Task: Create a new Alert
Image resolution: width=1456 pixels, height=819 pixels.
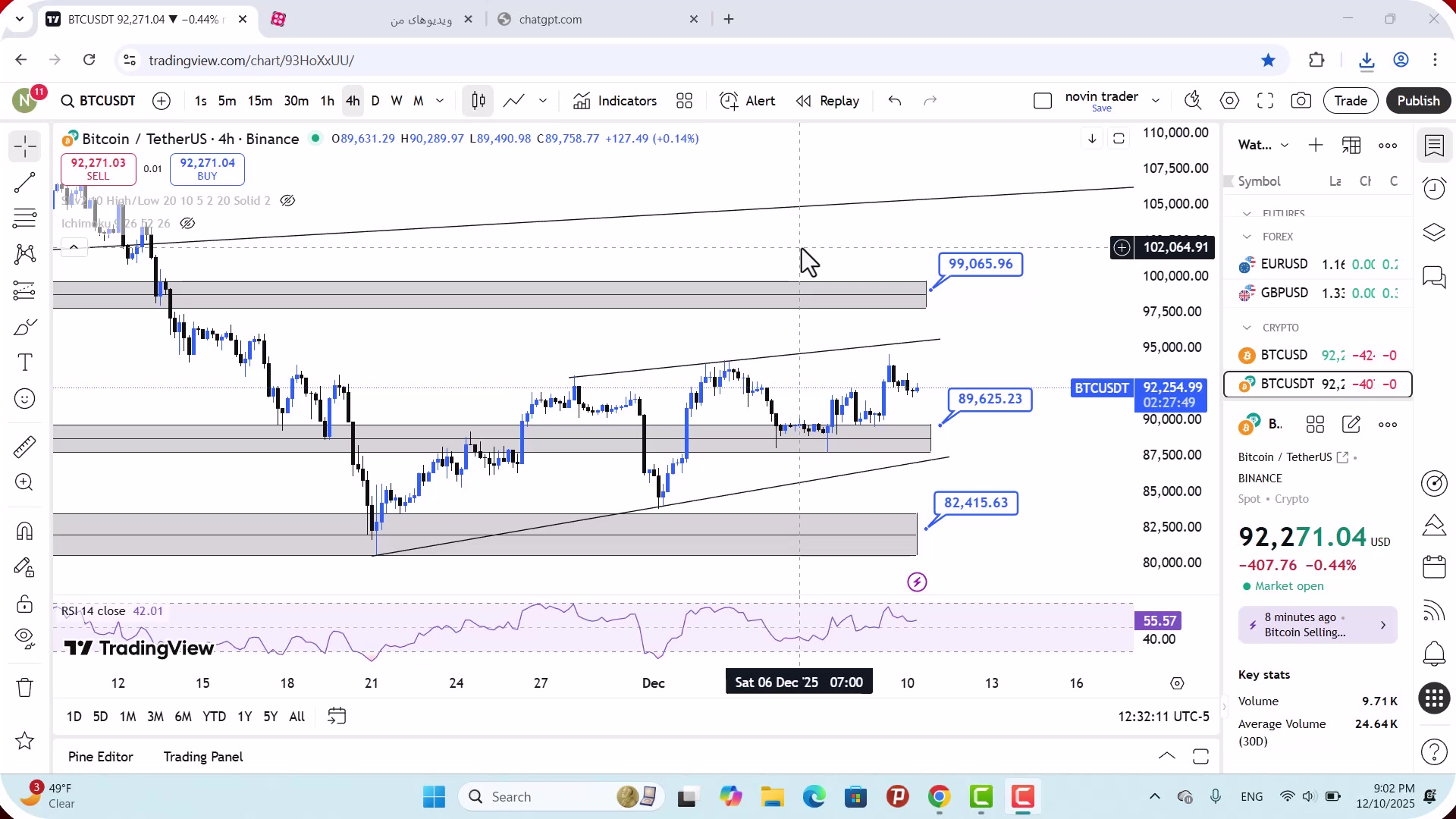Action: 747,101
